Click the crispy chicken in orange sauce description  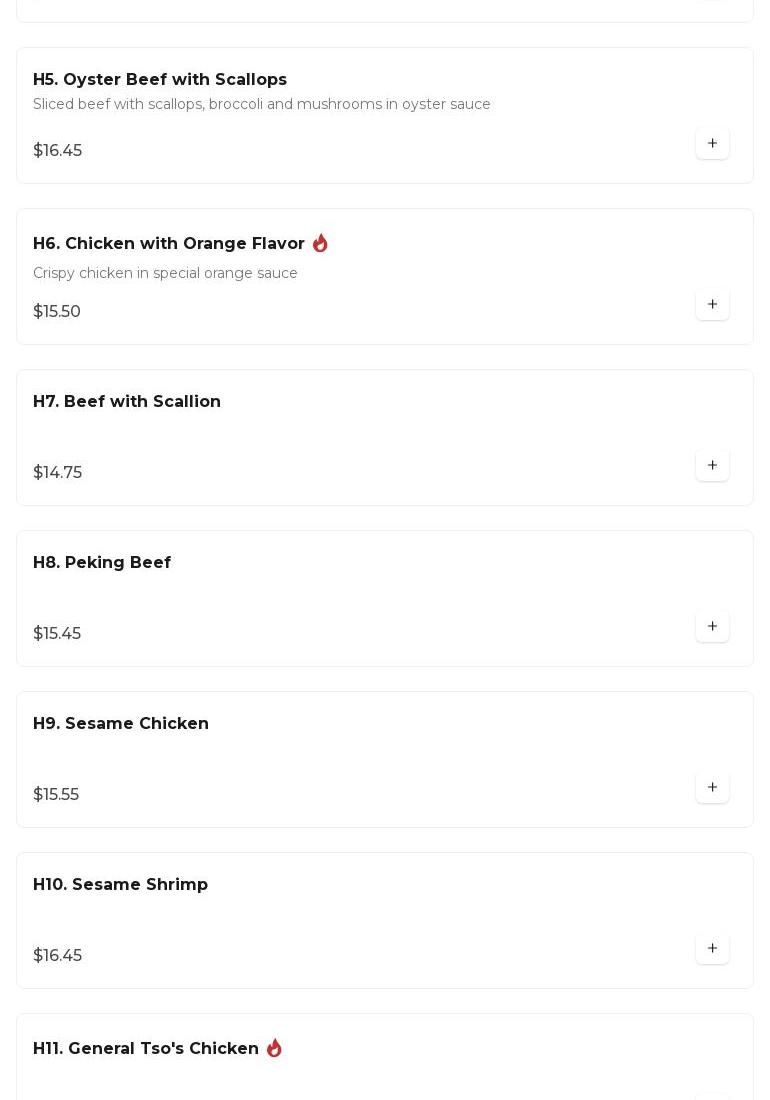click(165, 274)
